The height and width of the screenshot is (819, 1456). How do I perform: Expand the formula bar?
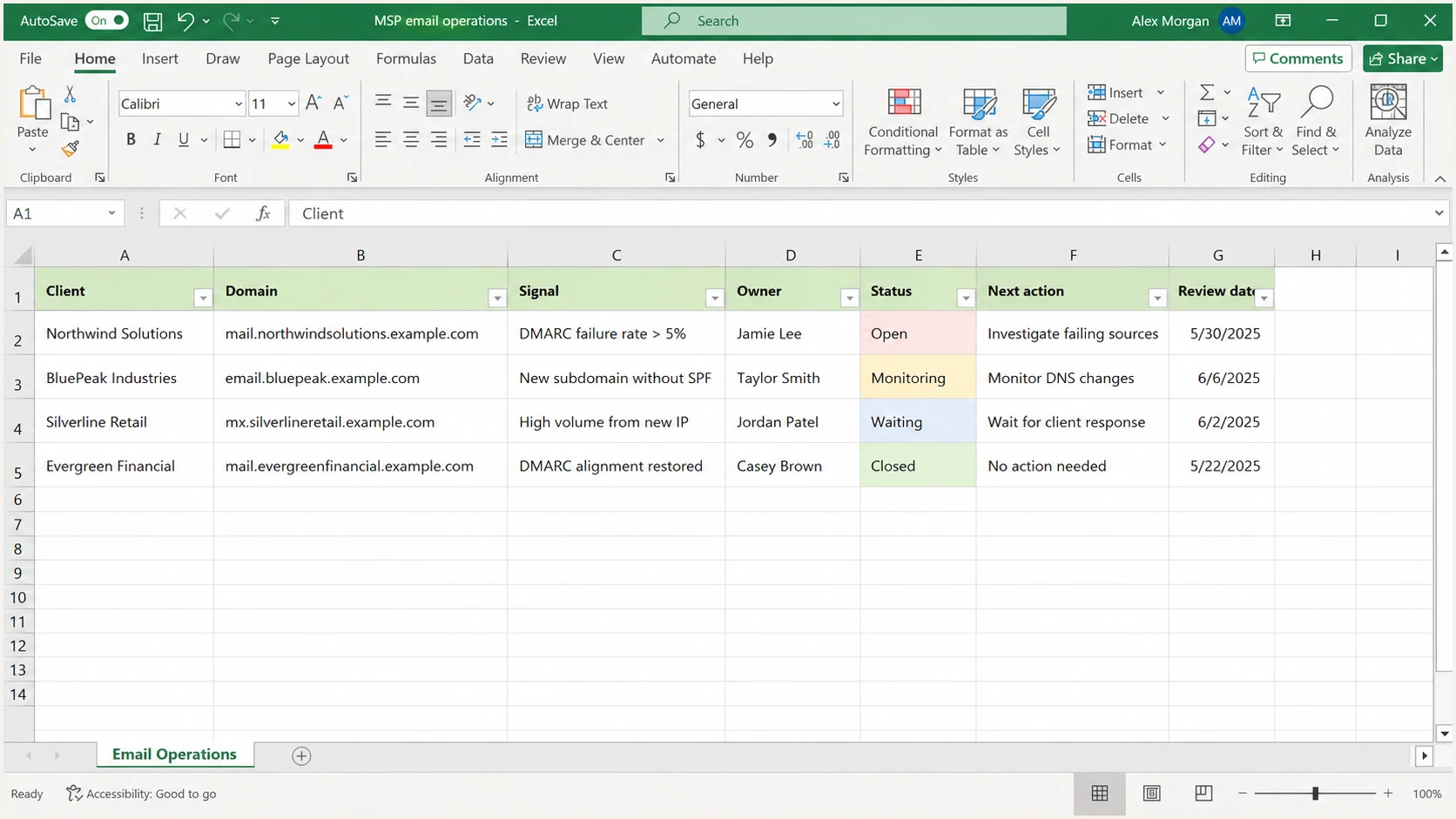pyautogui.click(x=1439, y=213)
